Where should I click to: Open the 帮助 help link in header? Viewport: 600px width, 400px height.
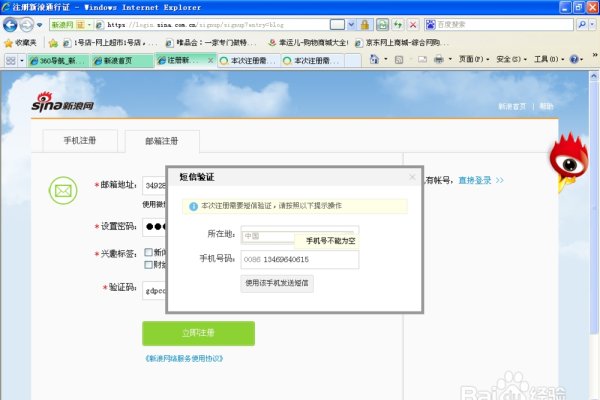click(546, 106)
